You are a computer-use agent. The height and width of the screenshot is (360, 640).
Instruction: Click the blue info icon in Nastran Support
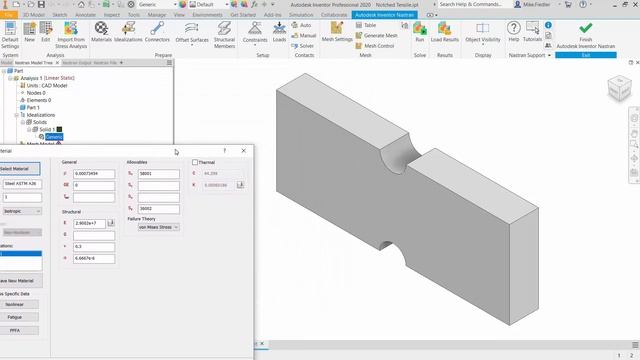pos(548,25)
